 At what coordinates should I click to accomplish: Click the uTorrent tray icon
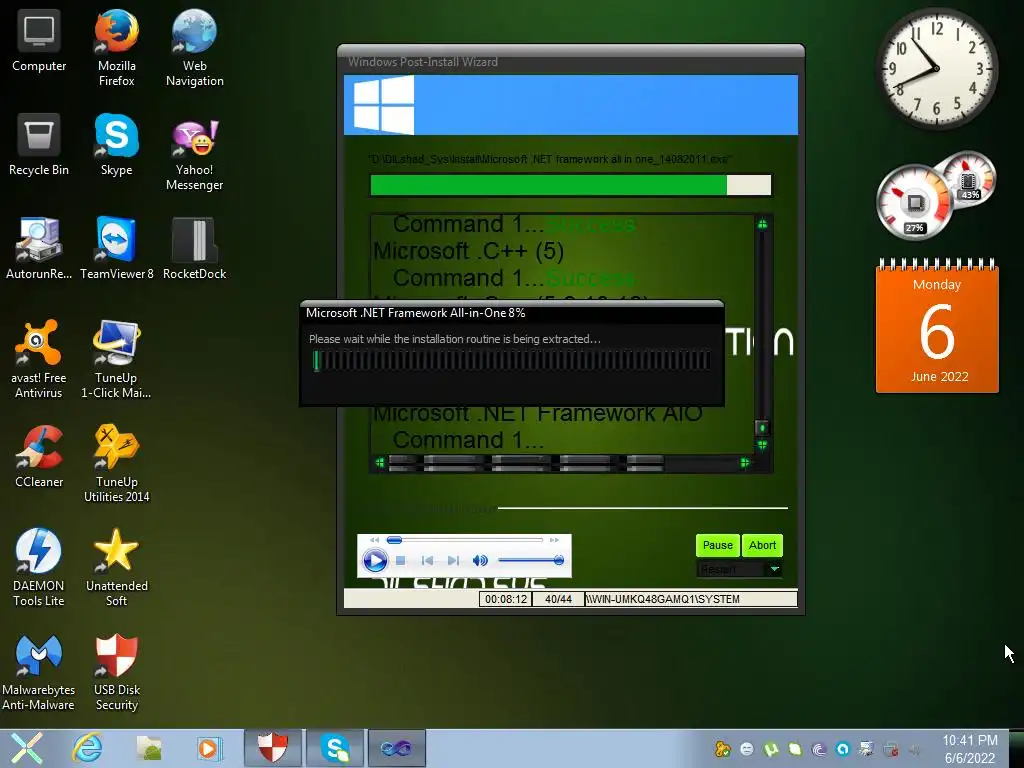click(771, 749)
